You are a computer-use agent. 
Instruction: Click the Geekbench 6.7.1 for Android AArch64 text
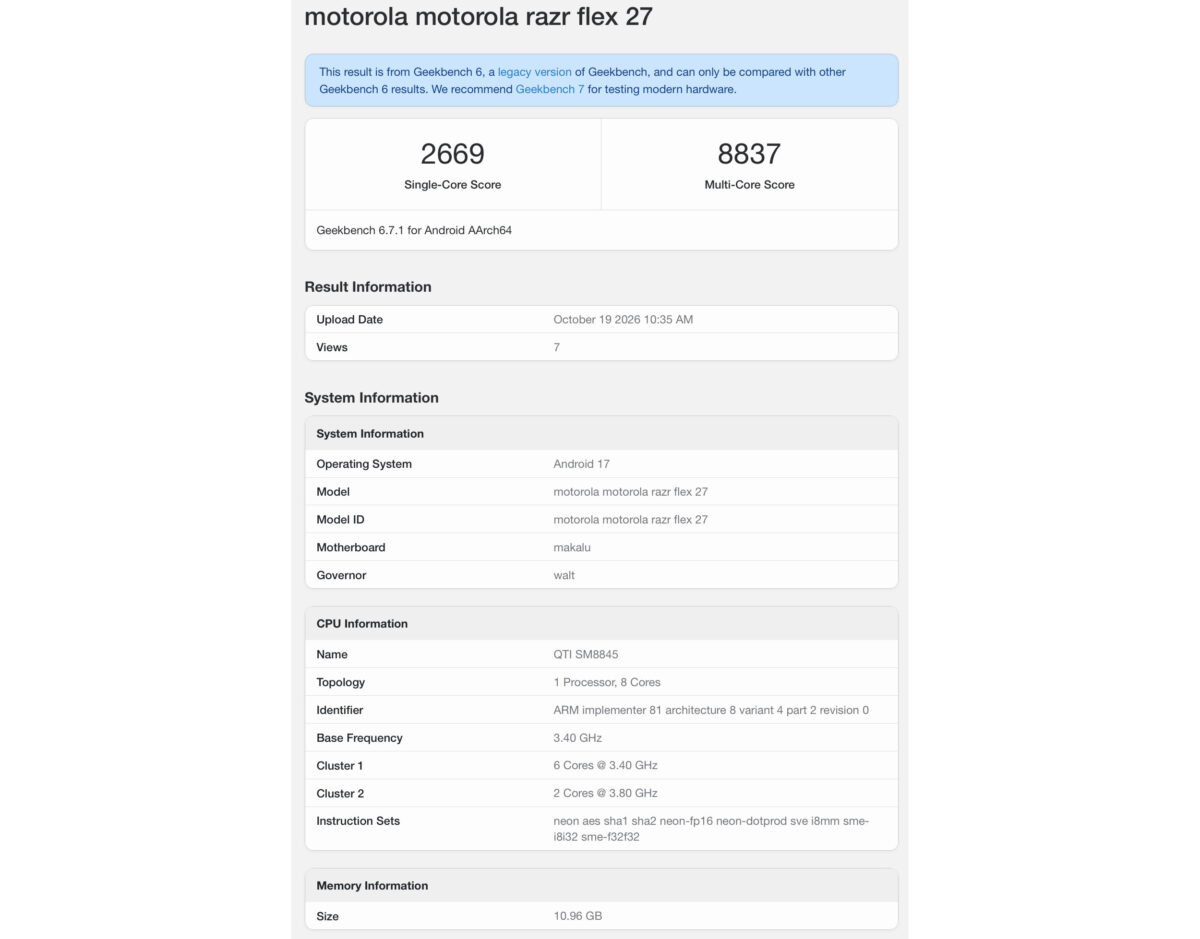click(415, 230)
